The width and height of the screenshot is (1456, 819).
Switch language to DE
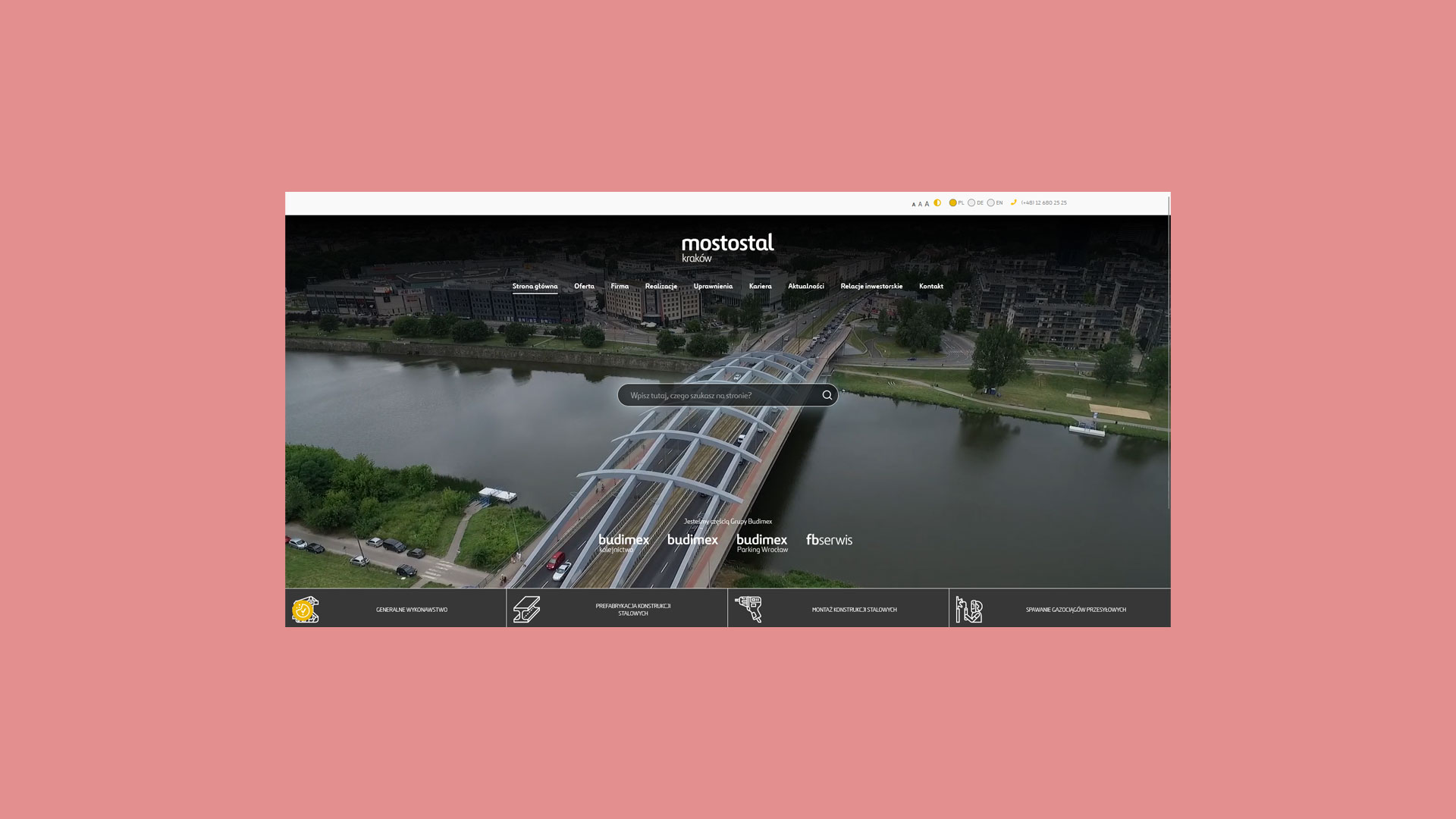[x=971, y=202]
